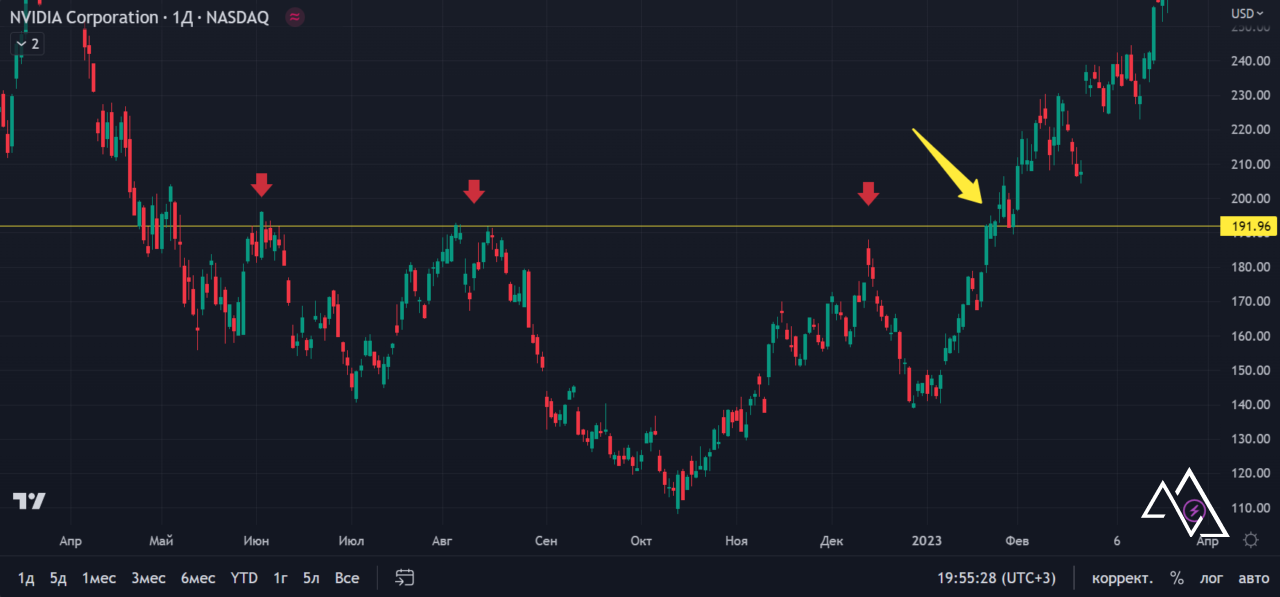Open the USD currency dropdown

(x=1247, y=13)
